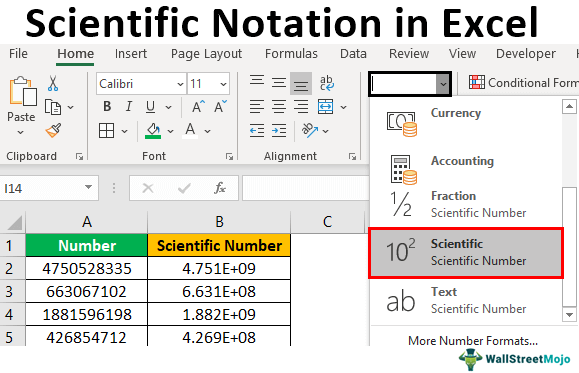This screenshot has width=579, height=373.
Task: Click the format list scroll up arrow
Action: (569, 107)
